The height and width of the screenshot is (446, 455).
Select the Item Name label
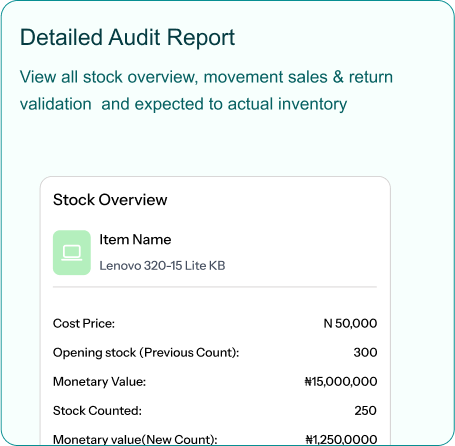(135, 240)
